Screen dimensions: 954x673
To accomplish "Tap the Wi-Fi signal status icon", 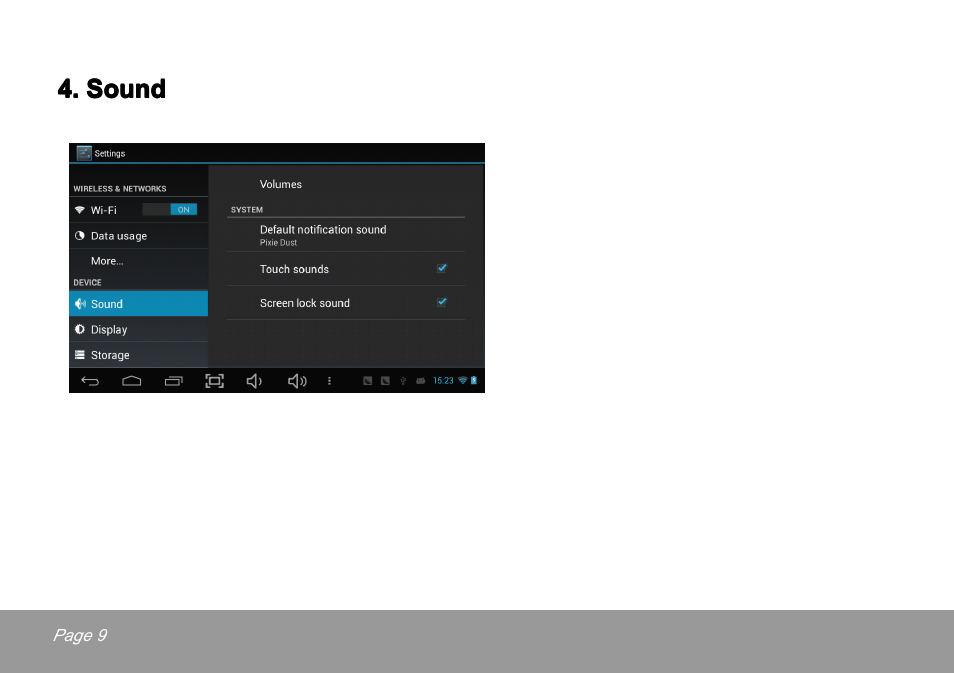I will [x=462, y=380].
